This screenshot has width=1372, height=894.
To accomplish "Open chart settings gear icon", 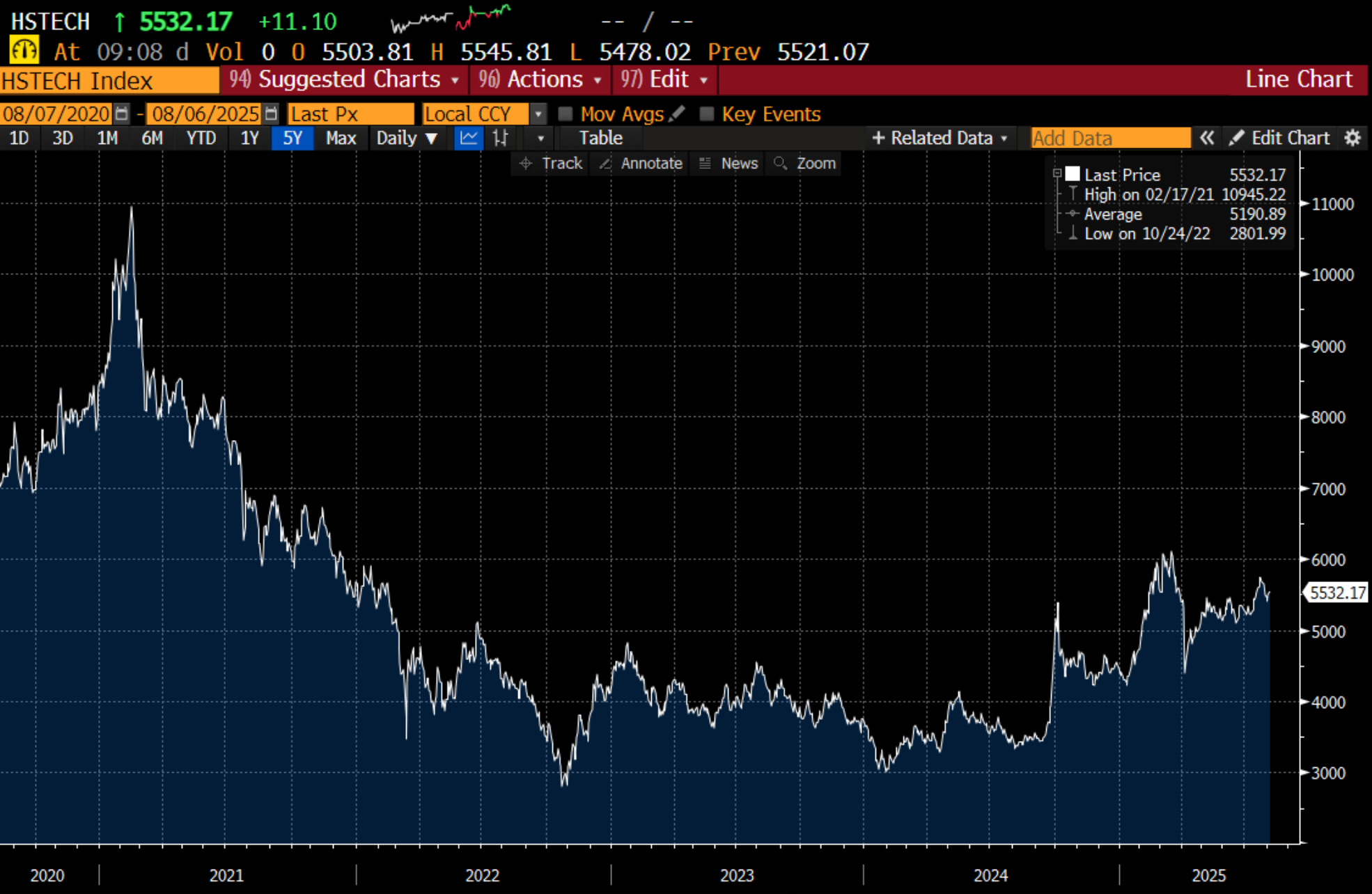I will tap(1352, 138).
